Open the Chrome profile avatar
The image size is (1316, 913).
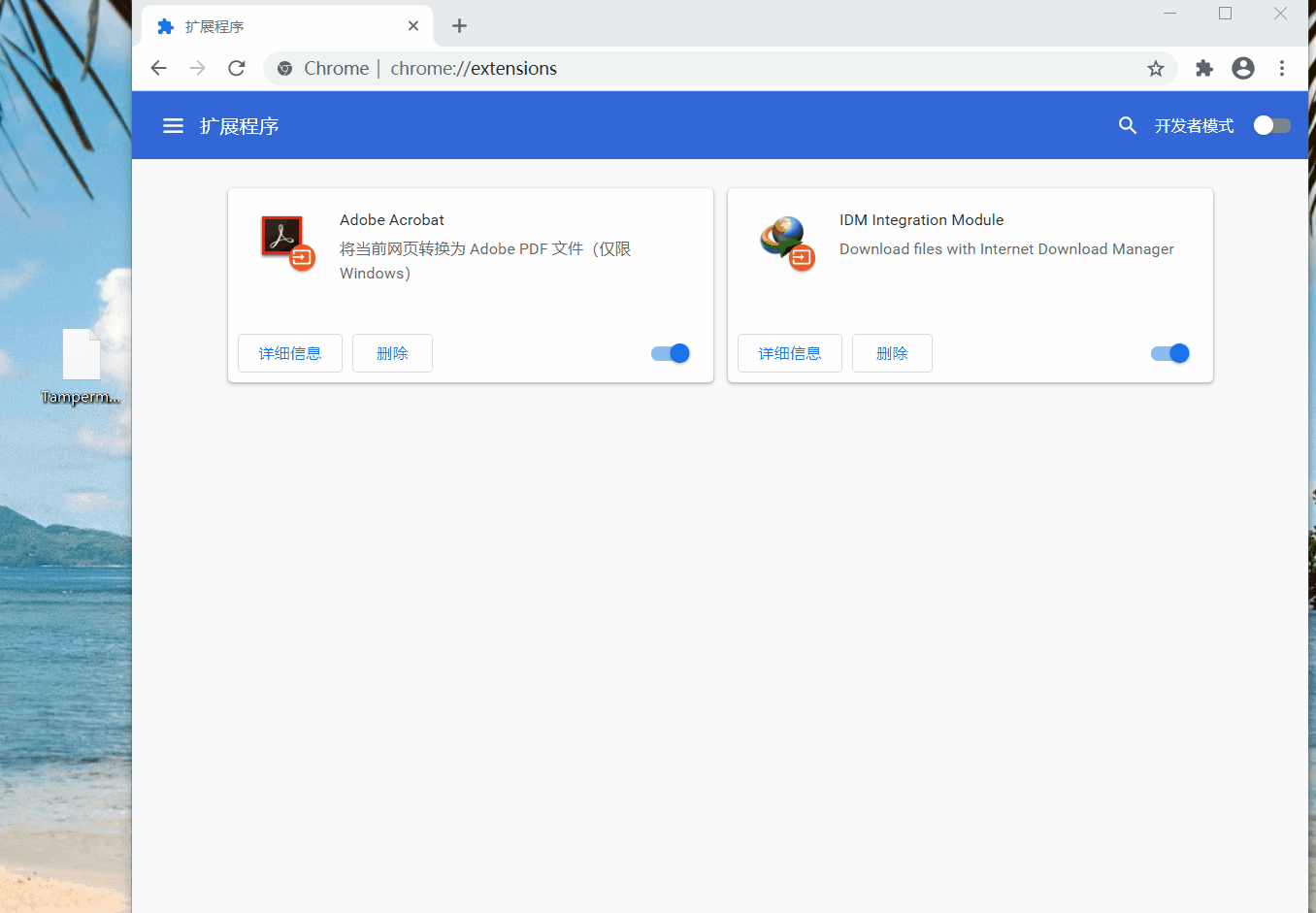pos(1242,68)
